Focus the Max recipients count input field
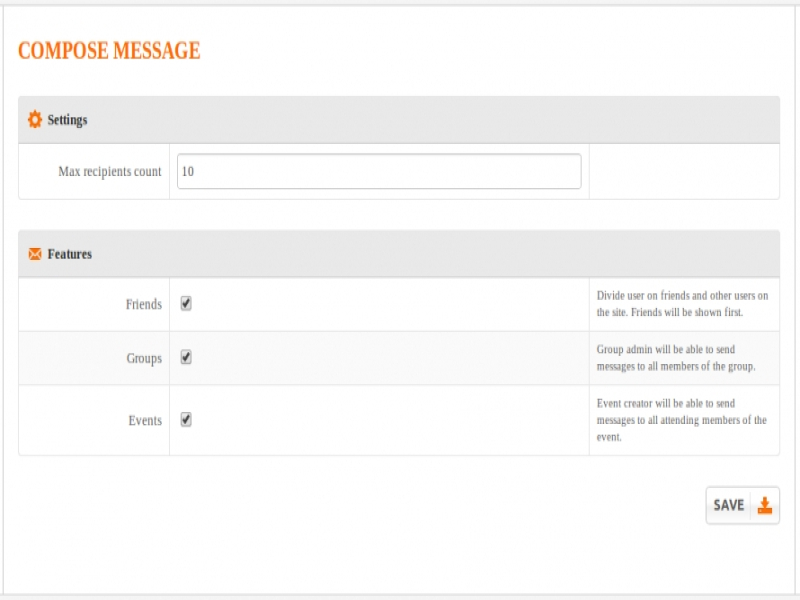 [379, 171]
